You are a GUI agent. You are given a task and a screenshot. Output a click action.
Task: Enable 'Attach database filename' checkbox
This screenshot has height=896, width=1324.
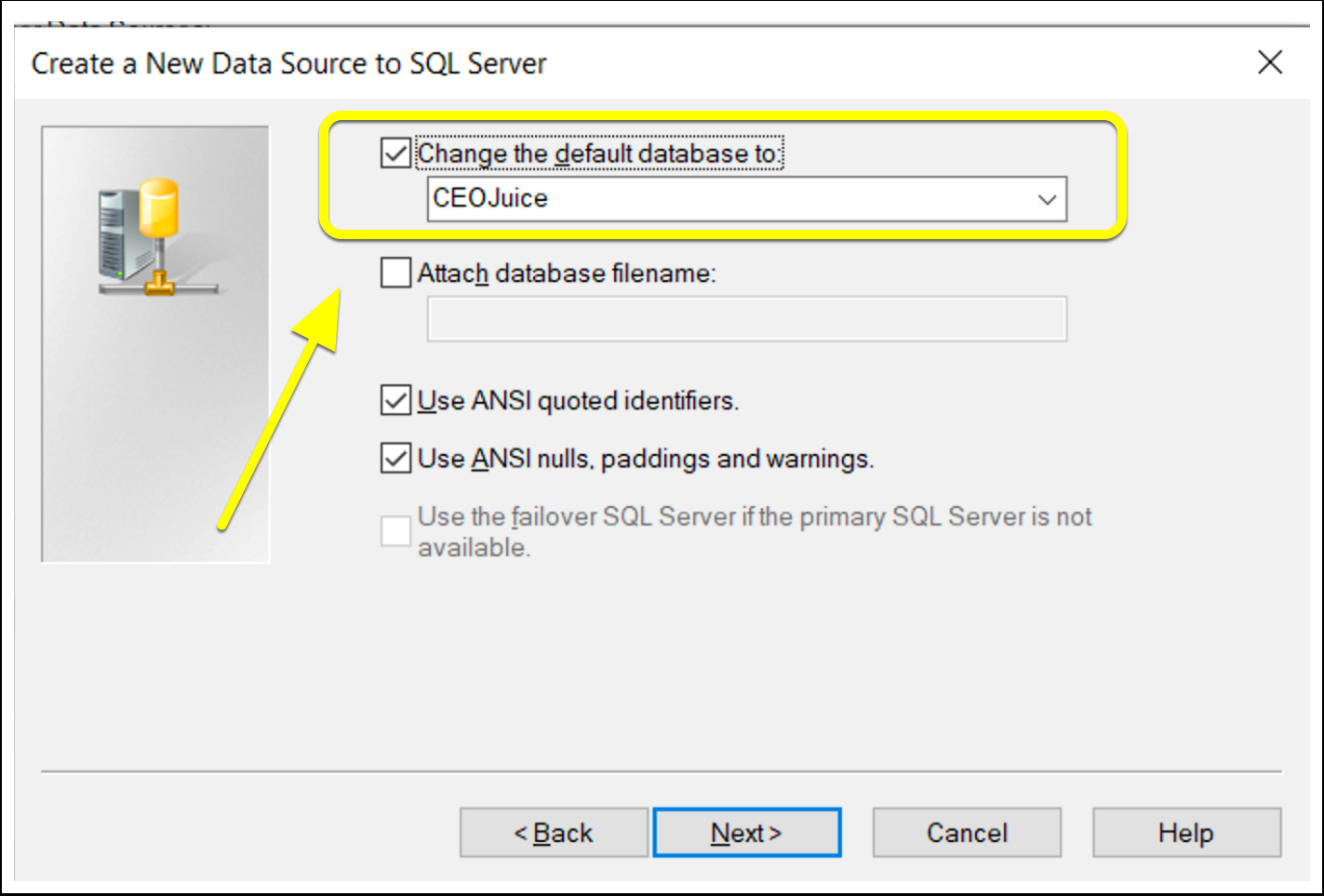(395, 273)
